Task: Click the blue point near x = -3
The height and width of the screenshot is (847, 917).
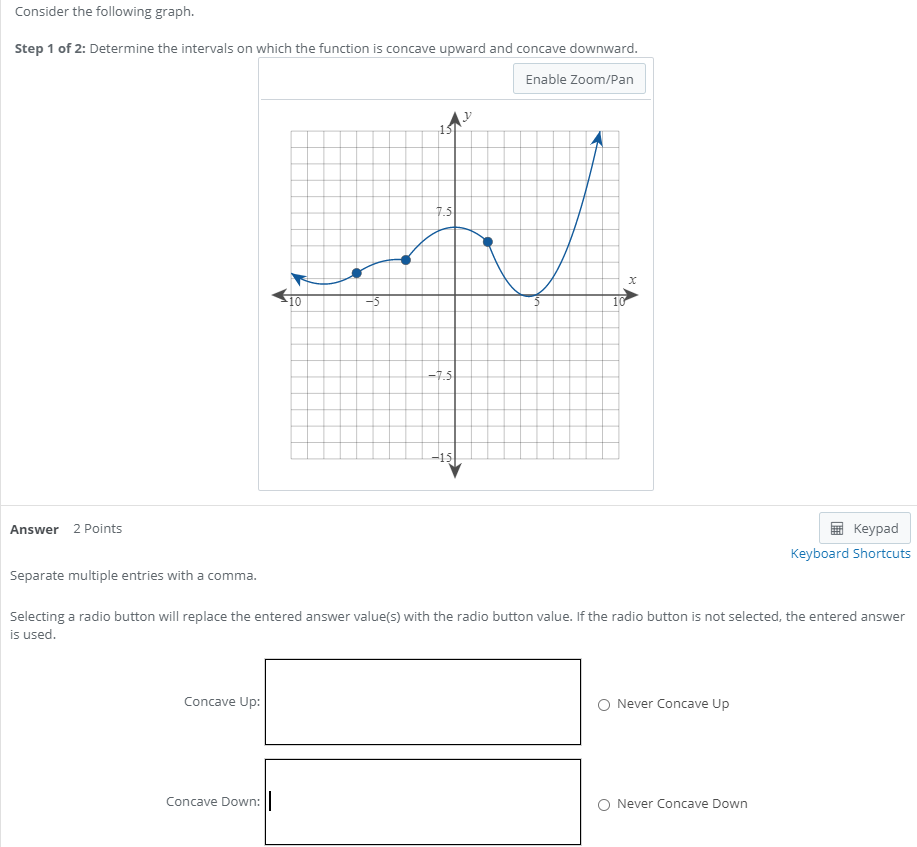Action: coord(405,259)
